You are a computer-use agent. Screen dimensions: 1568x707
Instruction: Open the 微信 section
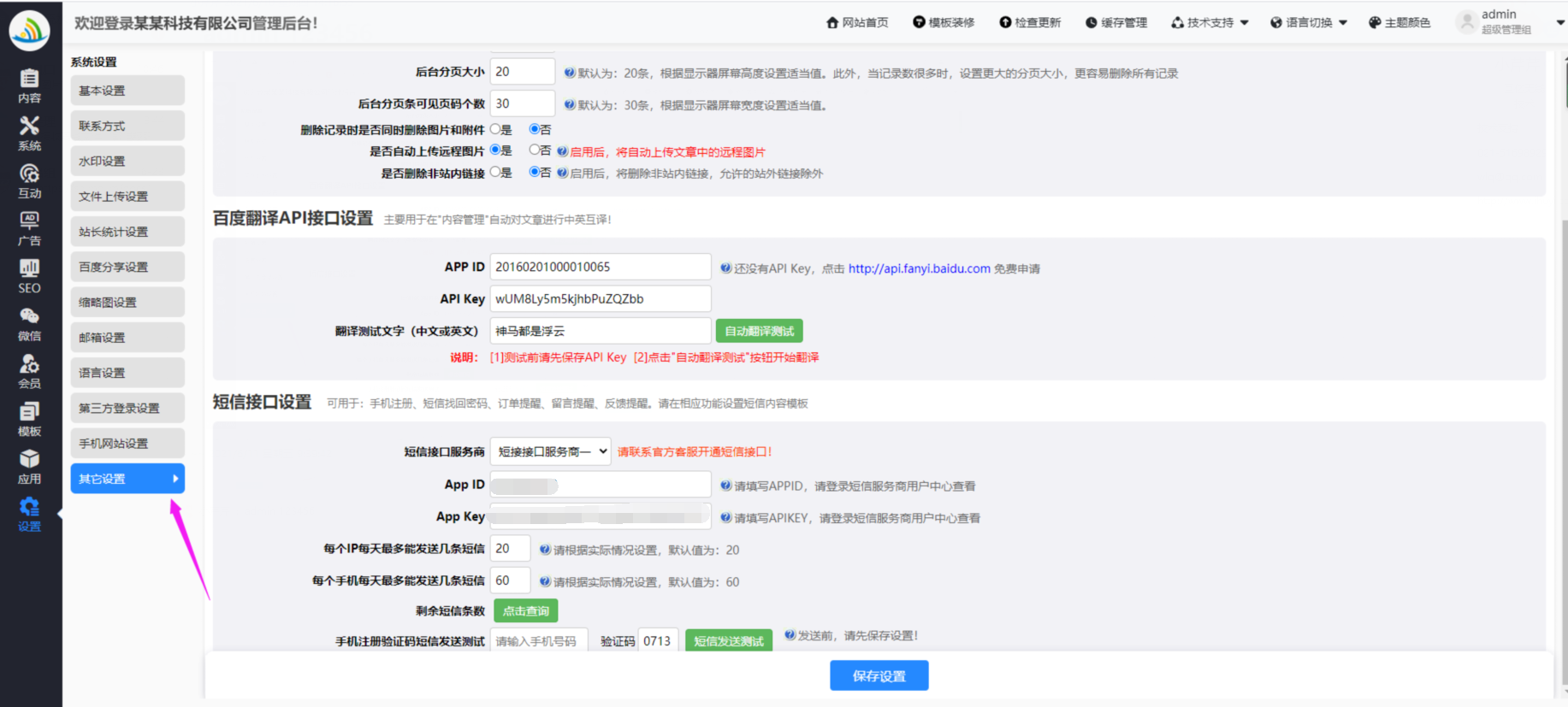coord(29,324)
